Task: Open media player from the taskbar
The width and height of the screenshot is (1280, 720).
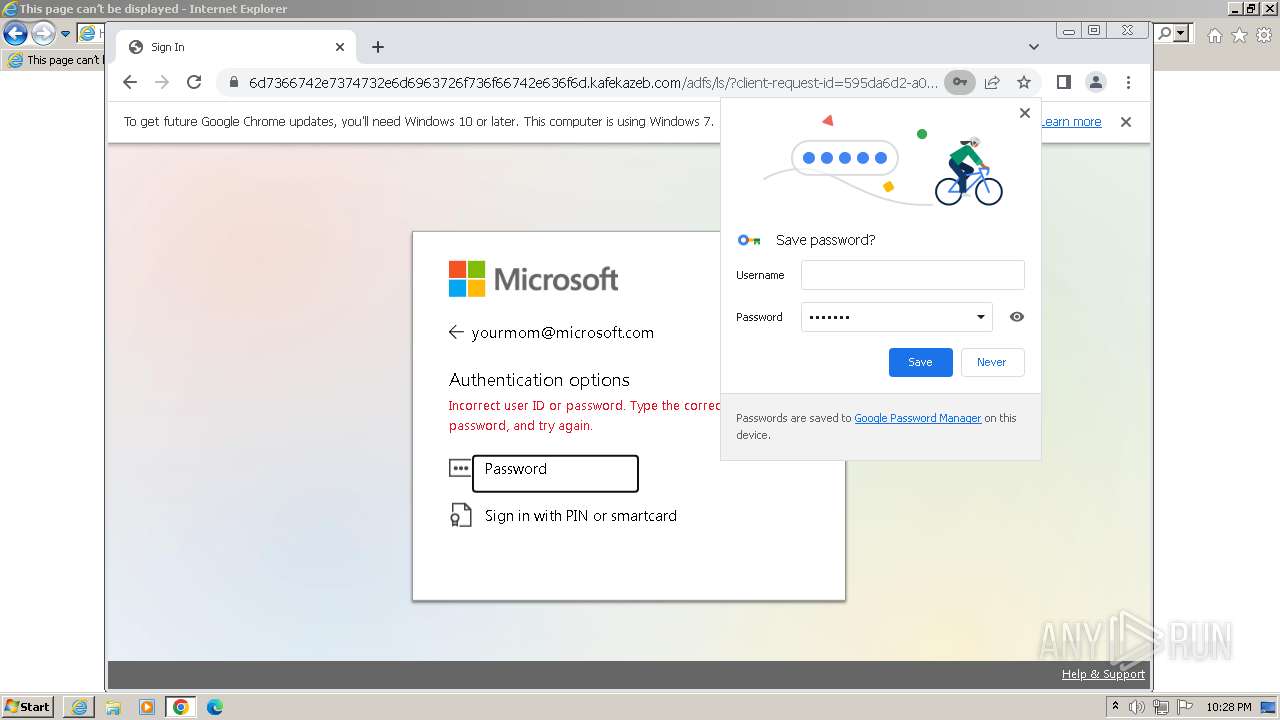Action: tap(147, 707)
